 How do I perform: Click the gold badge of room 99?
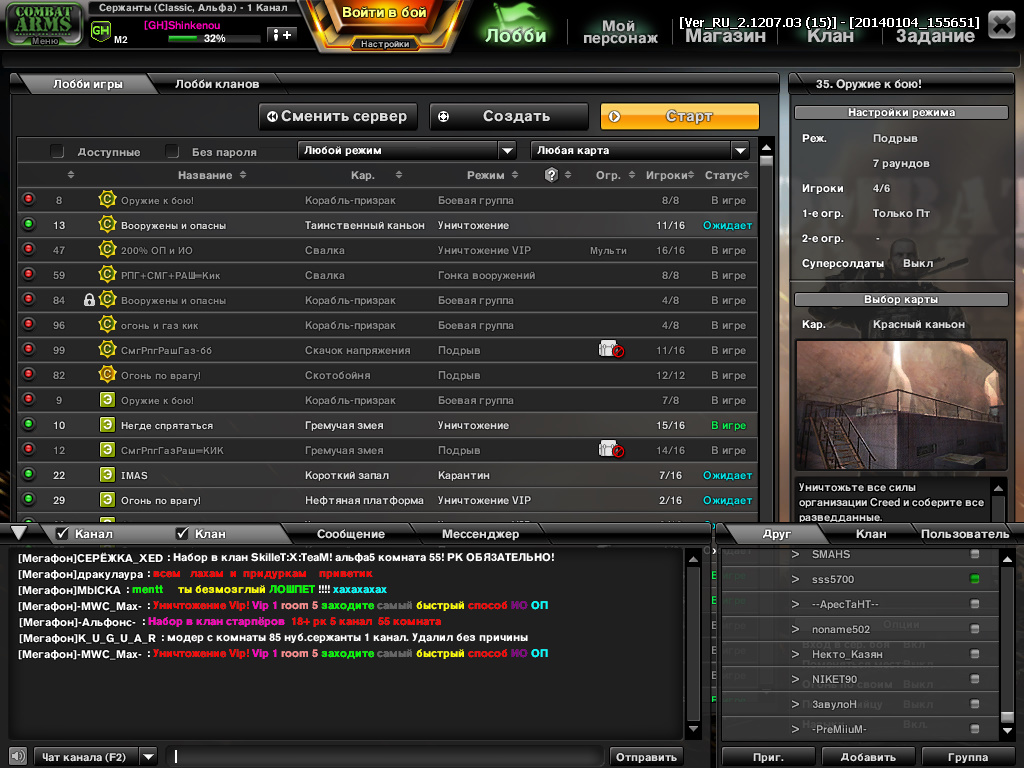click(107, 349)
